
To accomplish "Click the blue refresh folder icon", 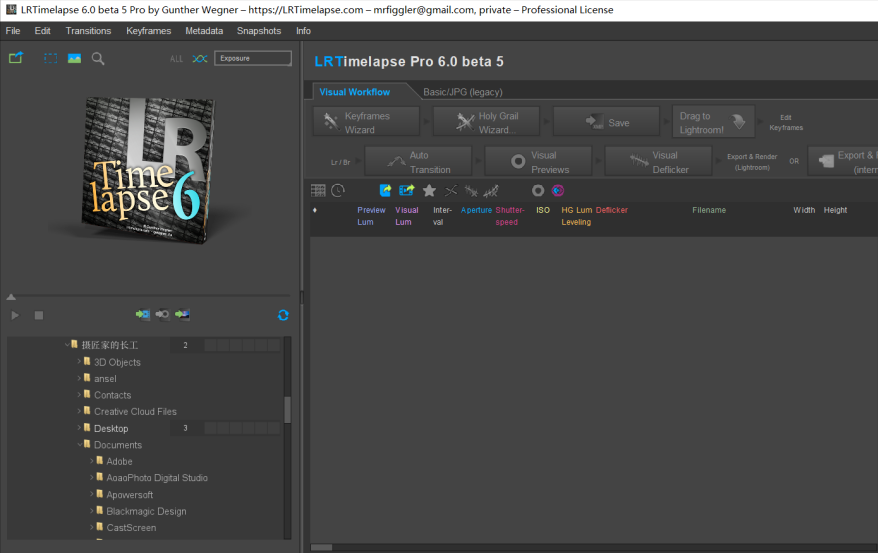I will click(x=283, y=315).
